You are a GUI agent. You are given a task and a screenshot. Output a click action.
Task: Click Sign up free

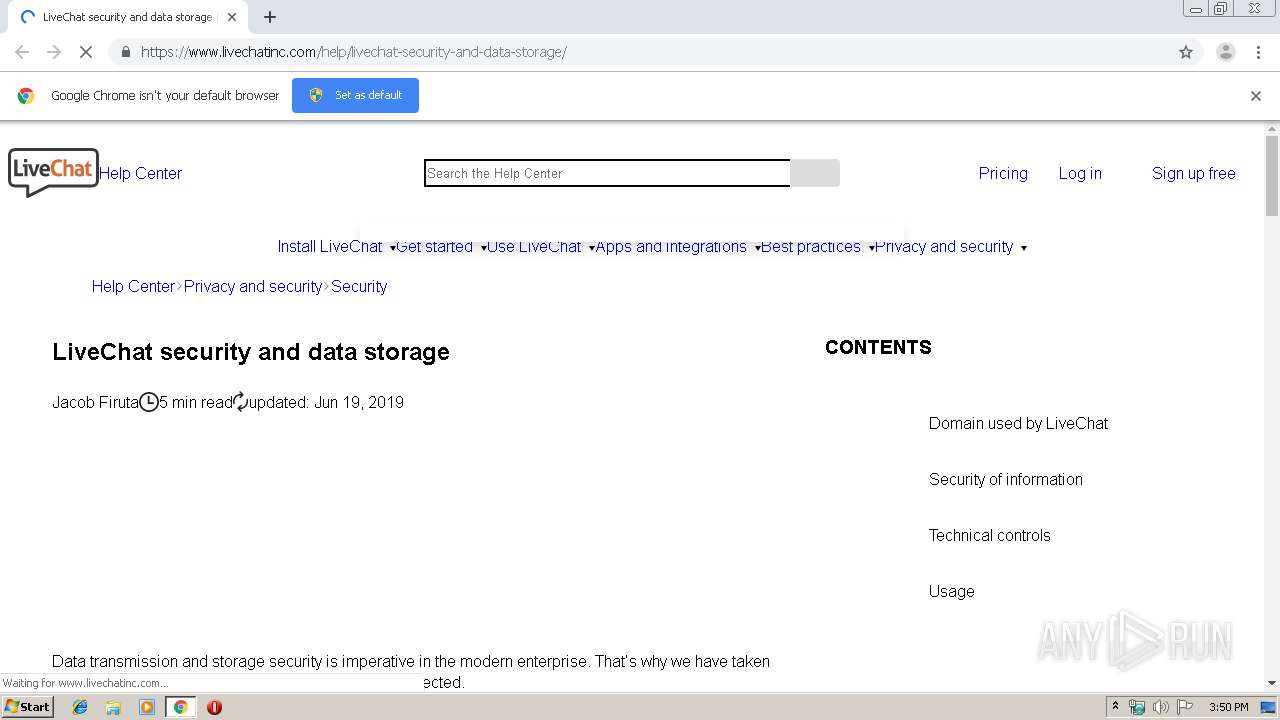[x=1193, y=173]
